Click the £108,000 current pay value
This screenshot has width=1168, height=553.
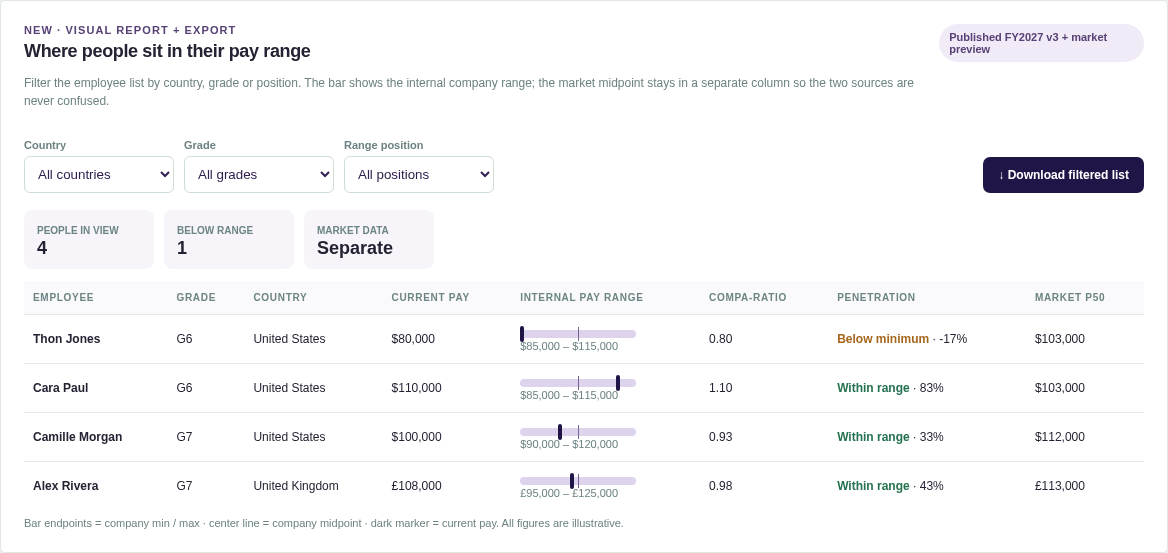click(416, 487)
